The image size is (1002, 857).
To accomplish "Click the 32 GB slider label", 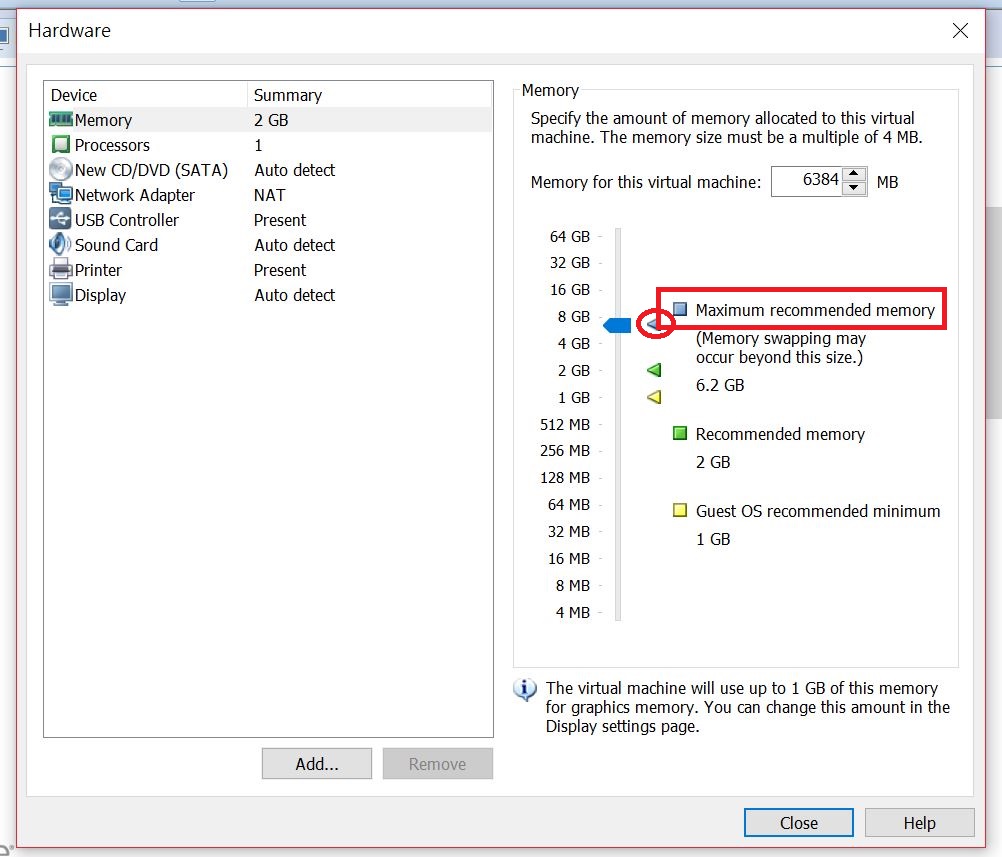I will (x=569, y=263).
